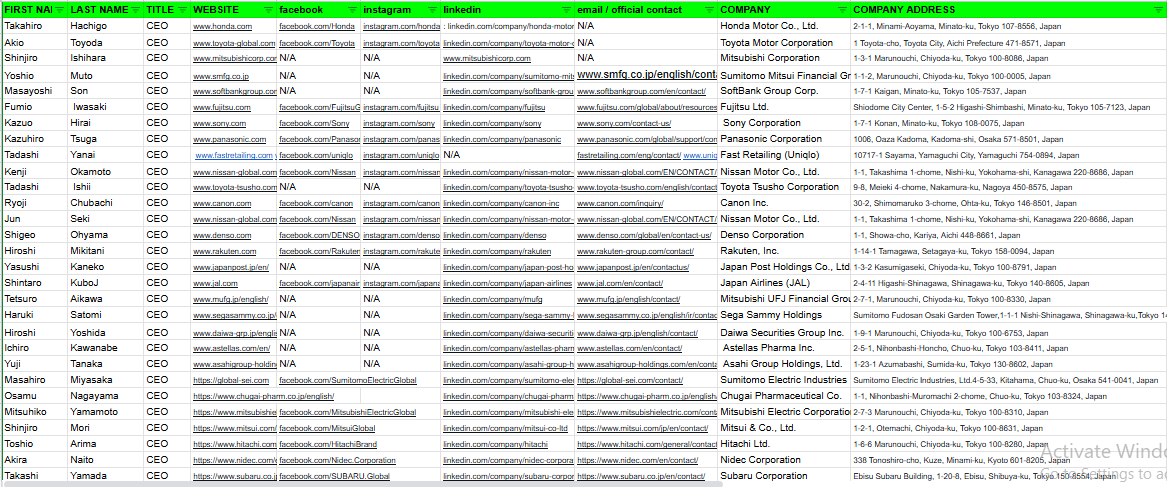
Task: Open the instagram.com/uniqlo link
Action: click(401, 156)
